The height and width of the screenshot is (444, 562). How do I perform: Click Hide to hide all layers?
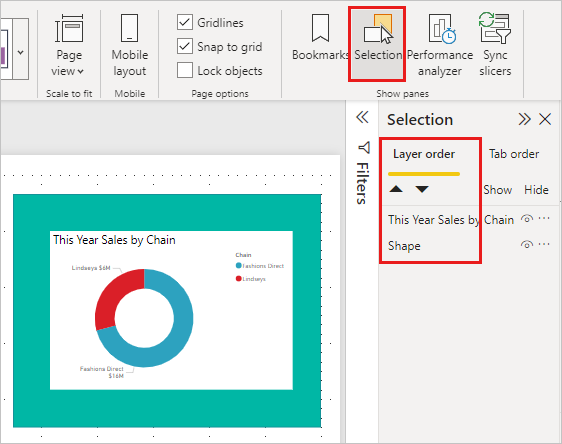coord(536,190)
